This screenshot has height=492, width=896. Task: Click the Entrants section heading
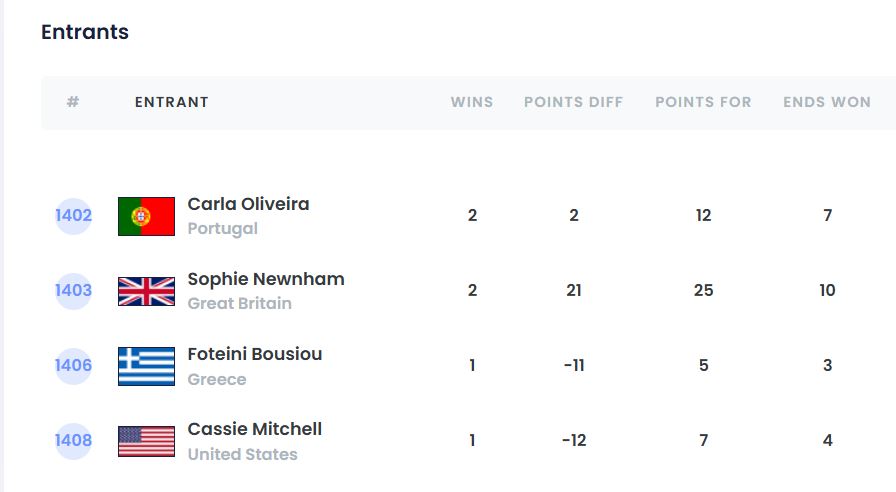point(85,32)
